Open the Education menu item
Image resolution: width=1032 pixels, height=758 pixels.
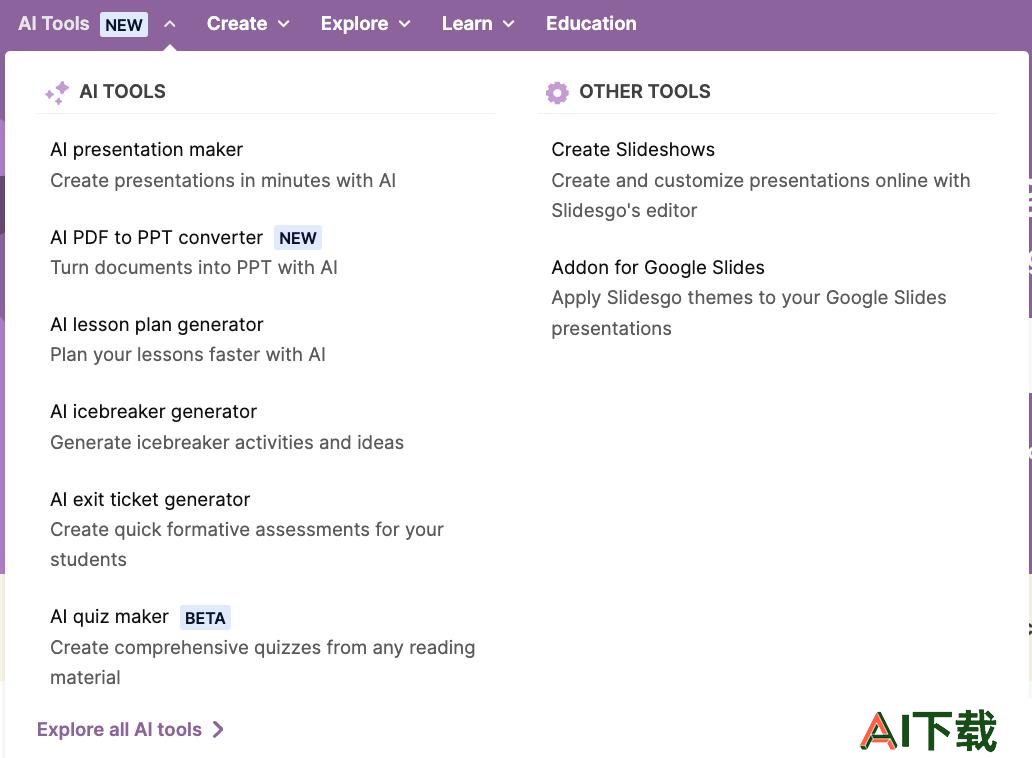(591, 24)
